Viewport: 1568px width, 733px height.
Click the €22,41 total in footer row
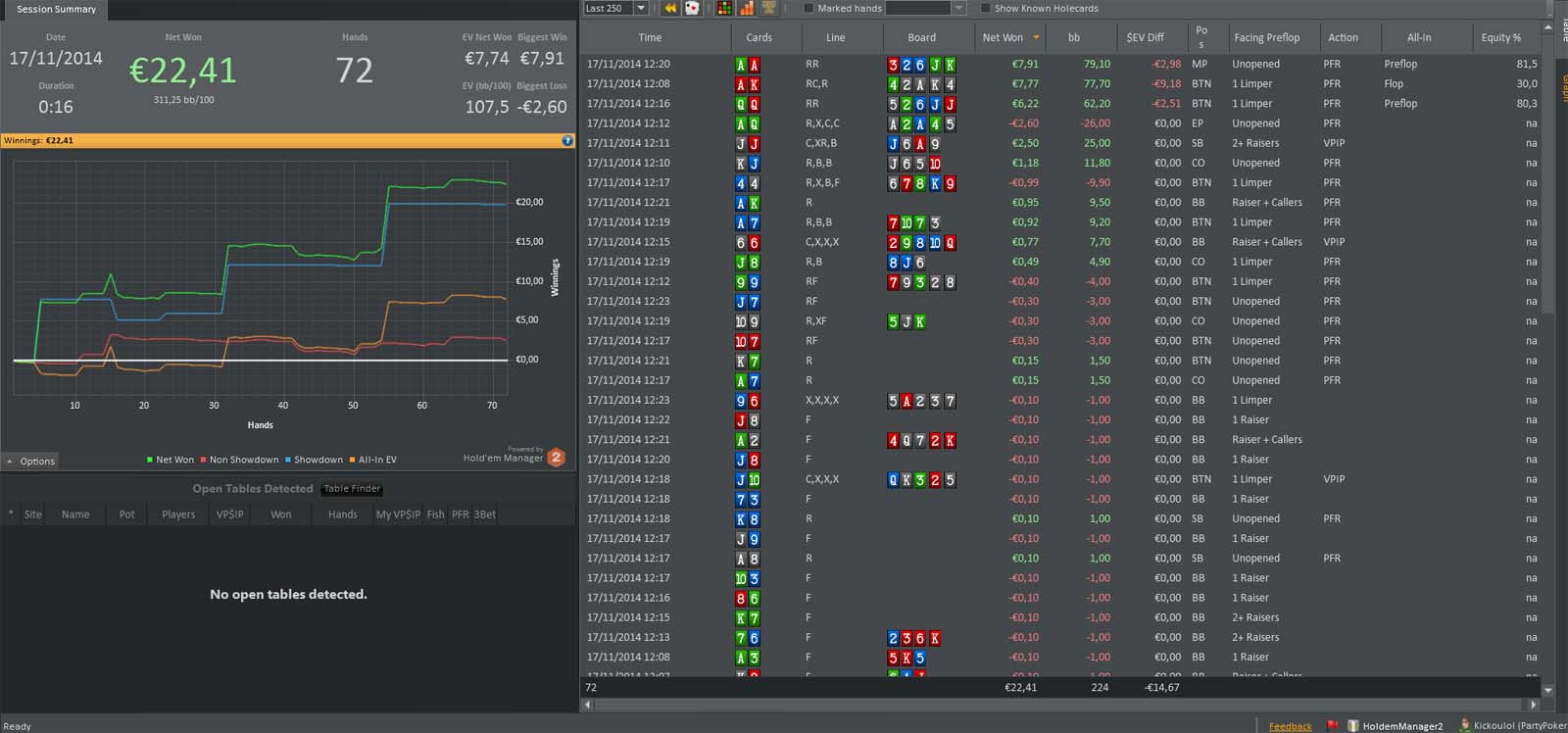[x=1020, y=688]
